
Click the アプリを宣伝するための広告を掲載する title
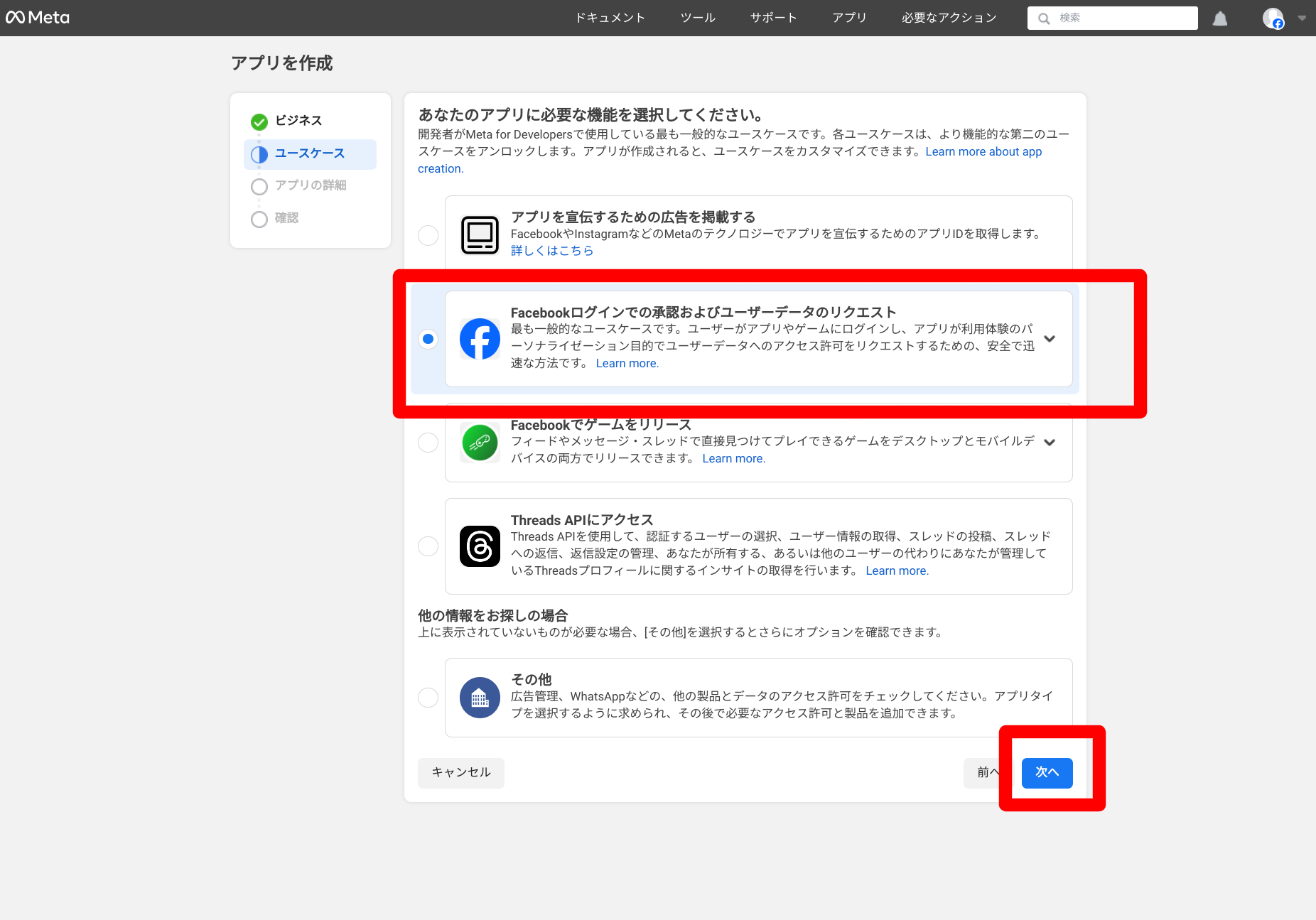click(x=633, y=217)
